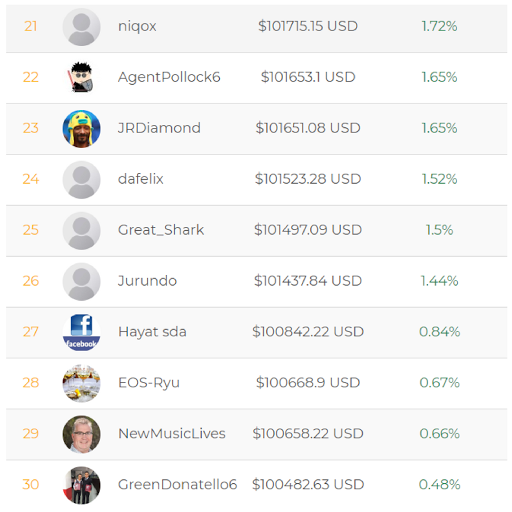This screenshot has width=512, height=512.
Task: Select the 1.72% gain value
Action: [439, 26]
